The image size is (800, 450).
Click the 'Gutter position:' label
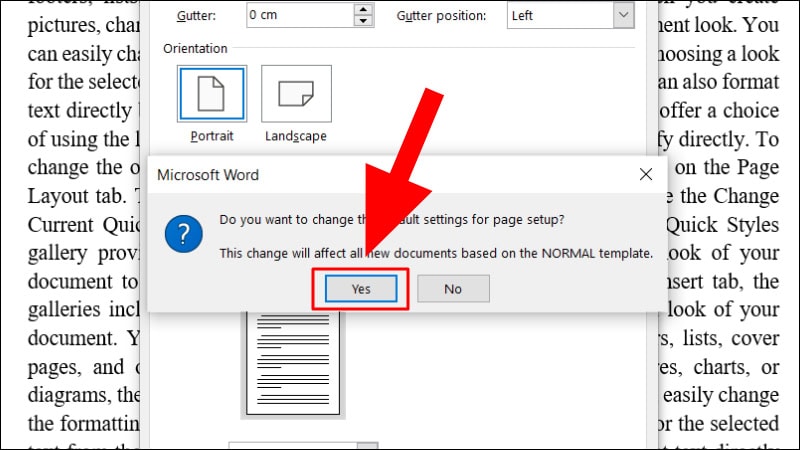[x=441, y=16]
